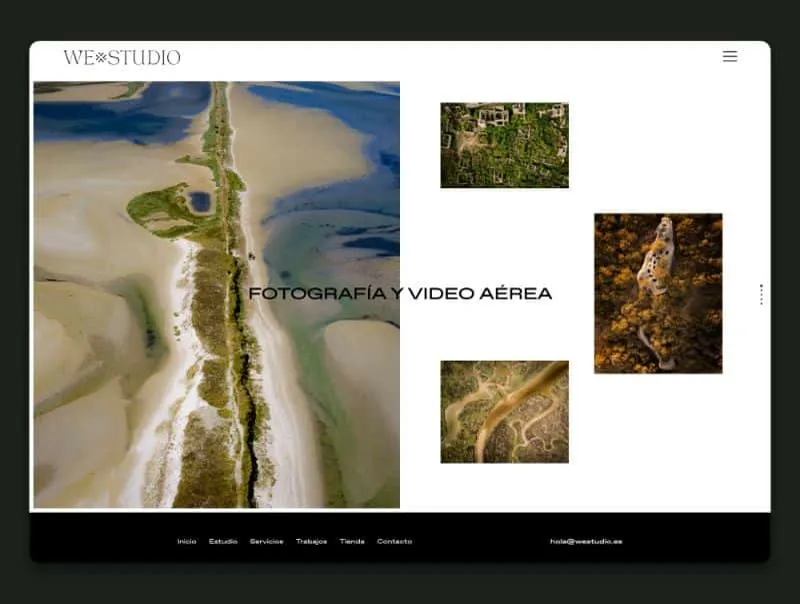Select the FOTOGRAFÍA Y VIDEO AÉREA heading
The image size is (800, 604).
(401, 294)
